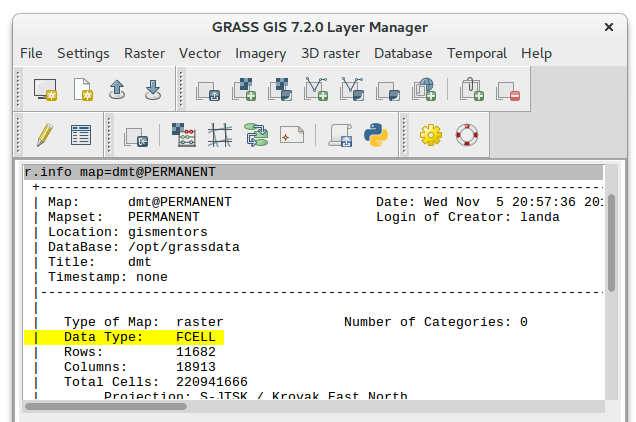Screen dimensions: 636x422
Task: Start new map display icon
Action: point(45,90)
